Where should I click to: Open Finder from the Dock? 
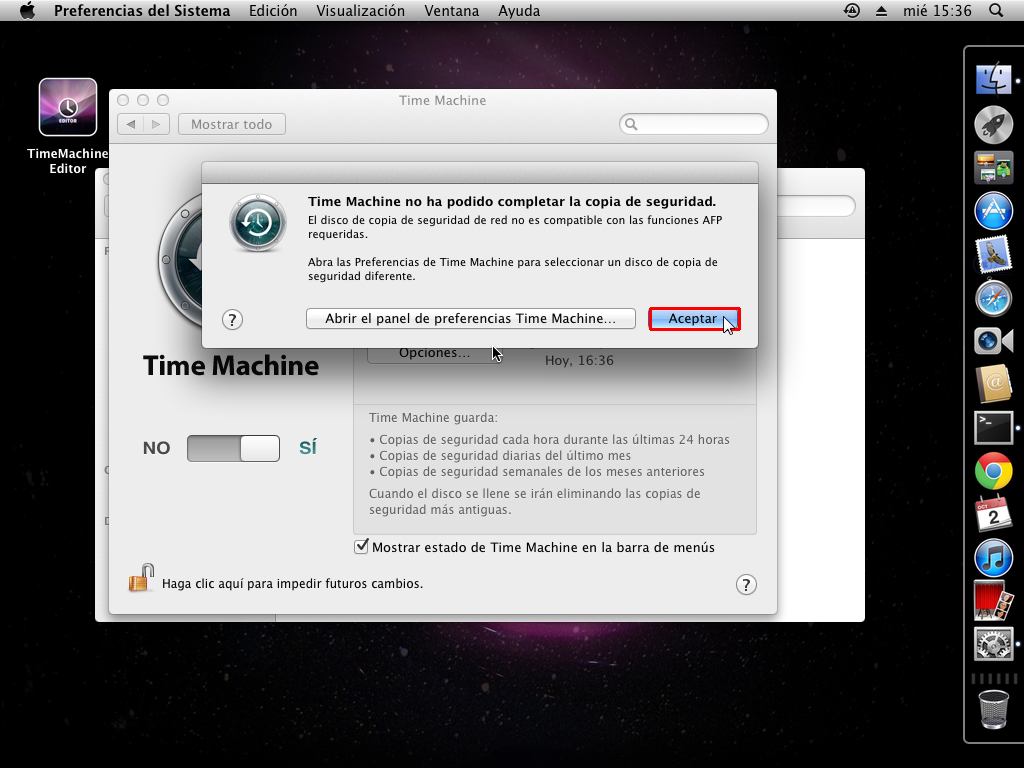993,80
